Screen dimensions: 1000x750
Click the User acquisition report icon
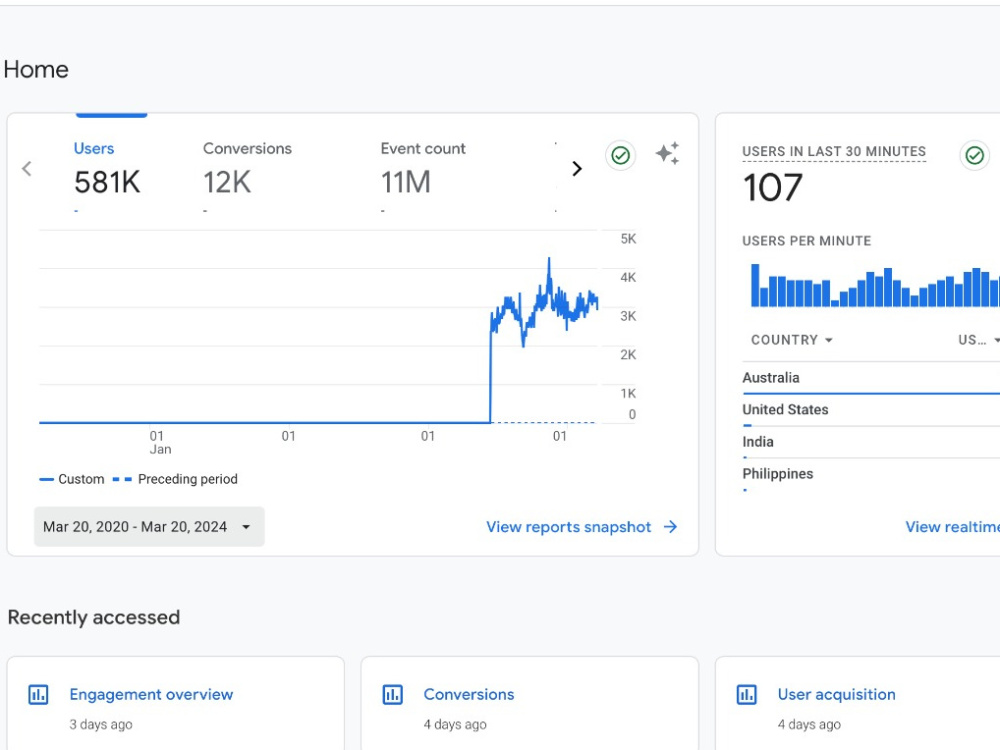pyautogui.click(x=746, y=695)
